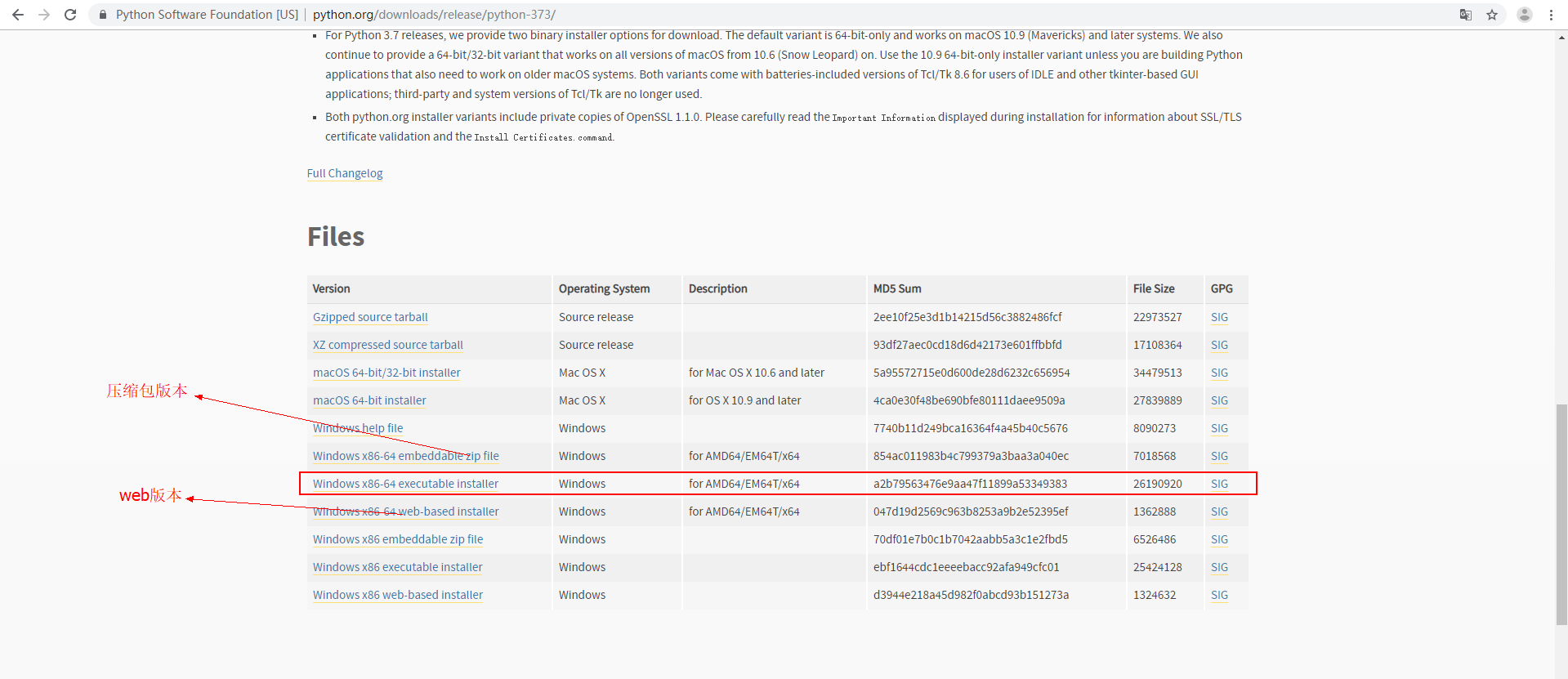Viewport: 1568px width, 679px height.
Task: Open SIG link for Gzipped source tarball
Action: pos(1219,317)
